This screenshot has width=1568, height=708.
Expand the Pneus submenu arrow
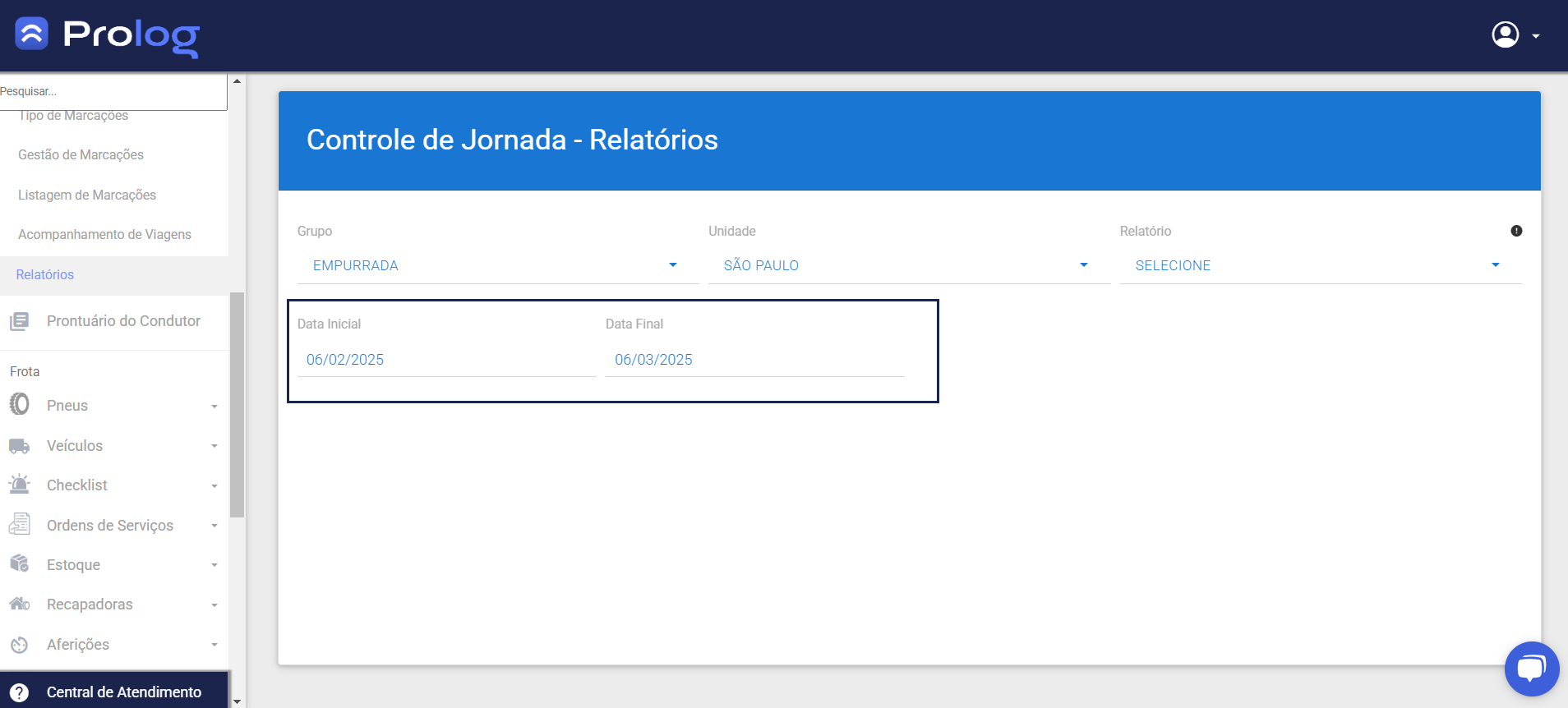click(x=214, y=407)
